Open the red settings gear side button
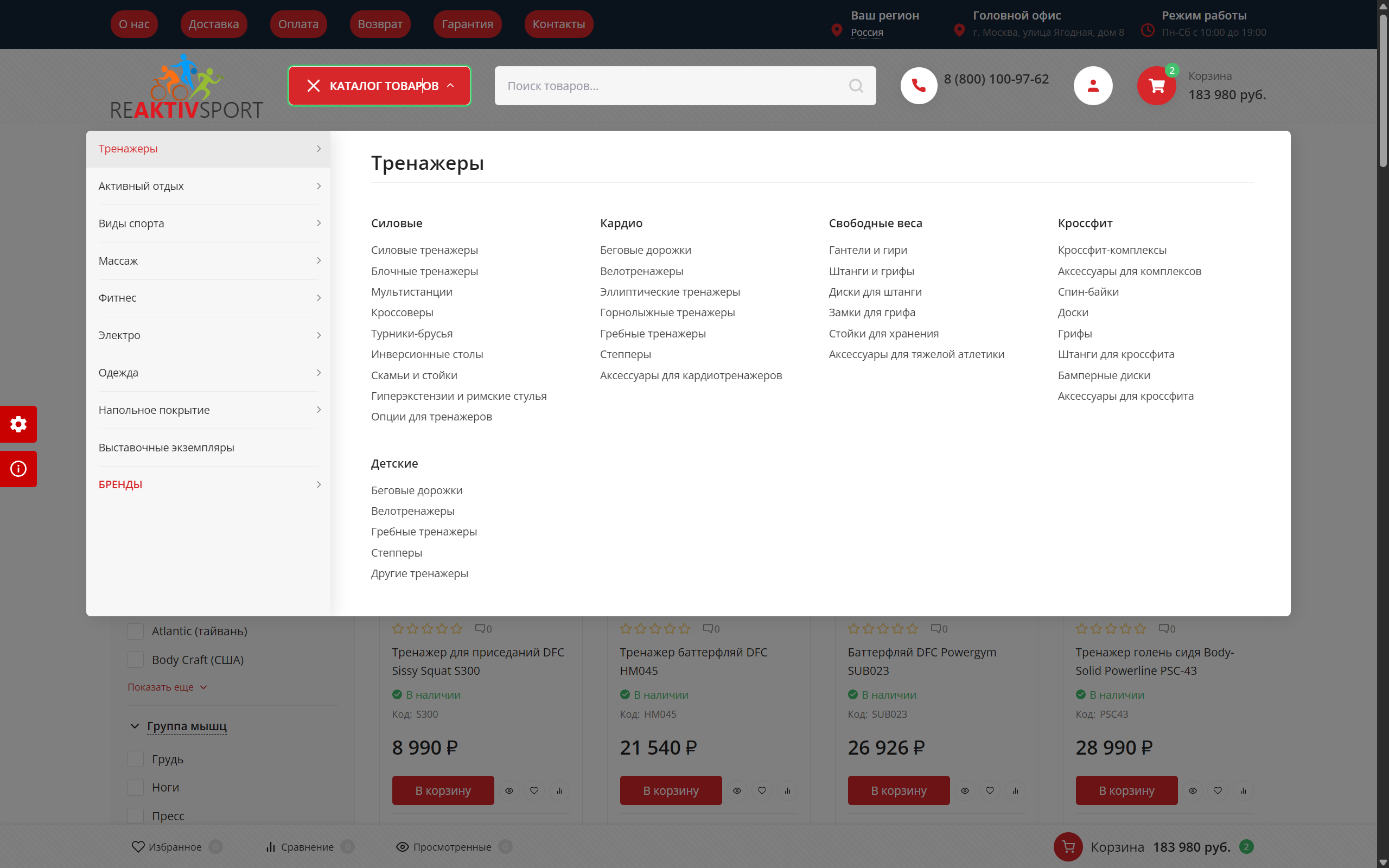 [x=18, y=424]
